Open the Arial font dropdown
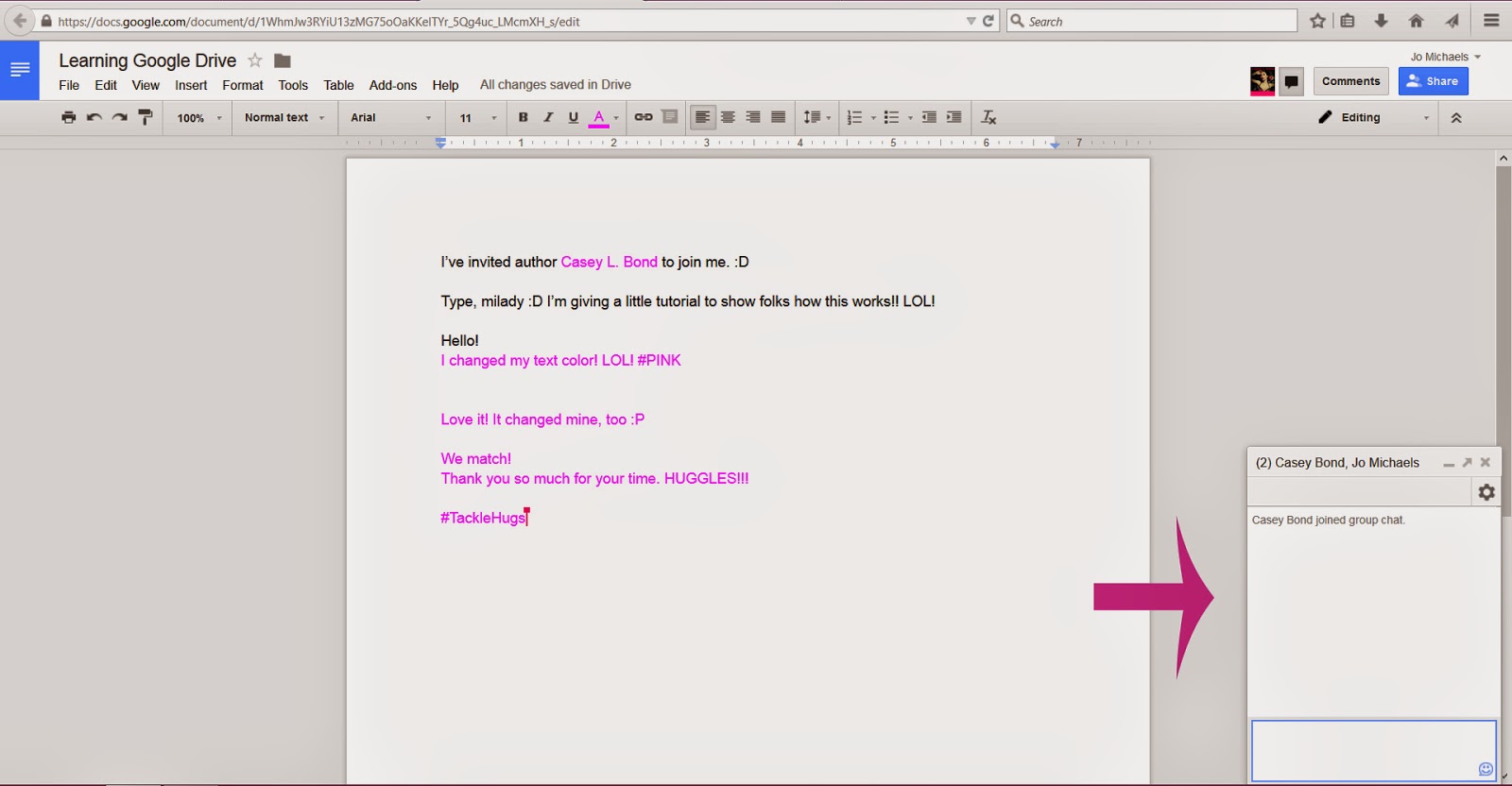 pos(391,117)
